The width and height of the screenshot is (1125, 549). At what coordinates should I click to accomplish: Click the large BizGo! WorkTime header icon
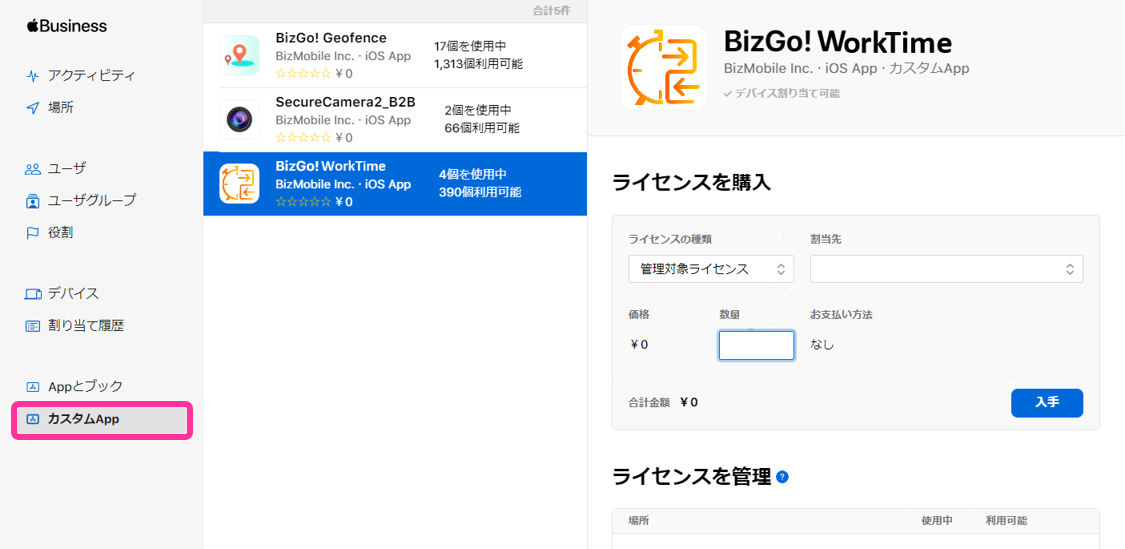click(664, 66)
